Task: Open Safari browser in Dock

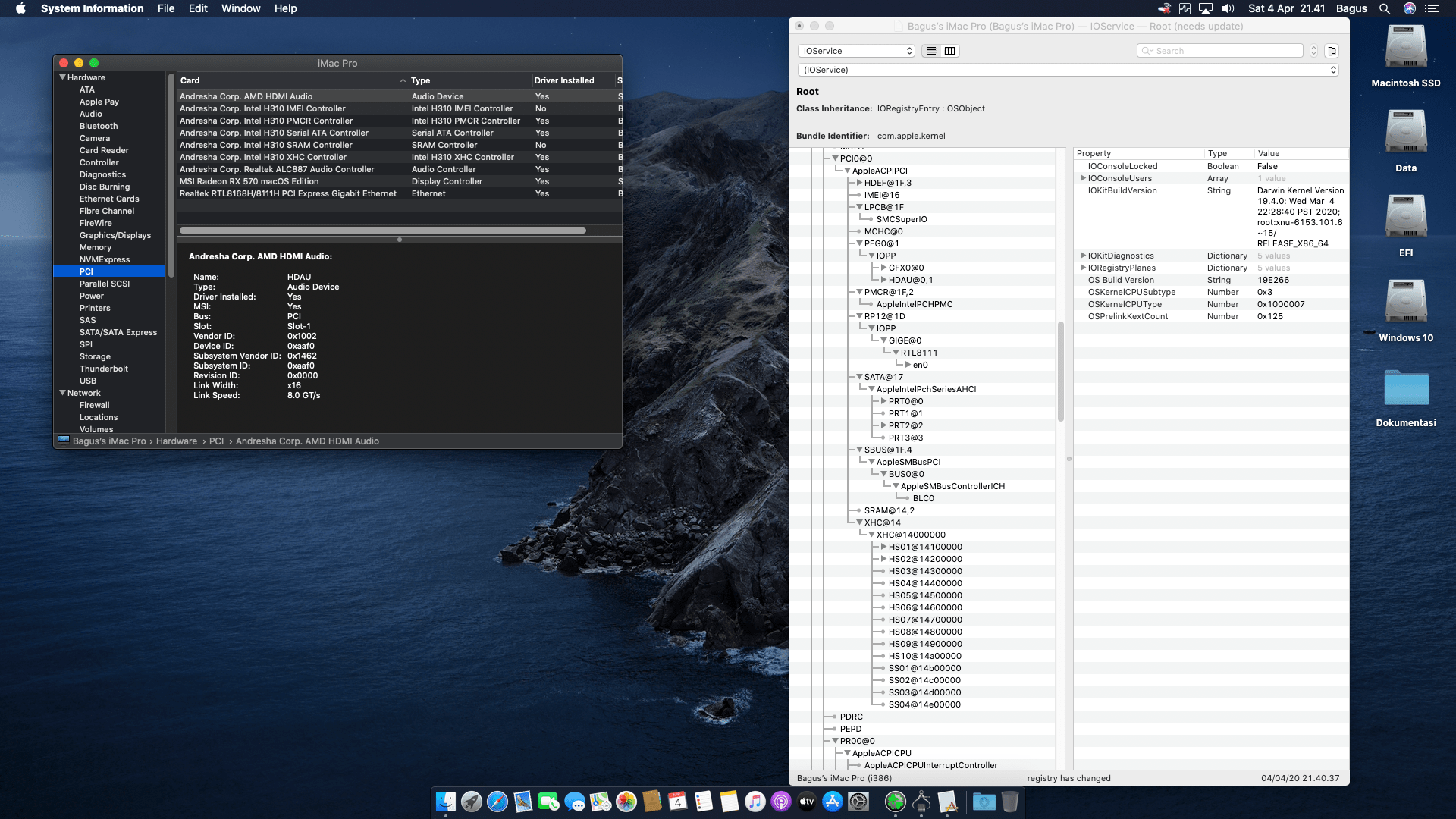Action: [497, 802]
